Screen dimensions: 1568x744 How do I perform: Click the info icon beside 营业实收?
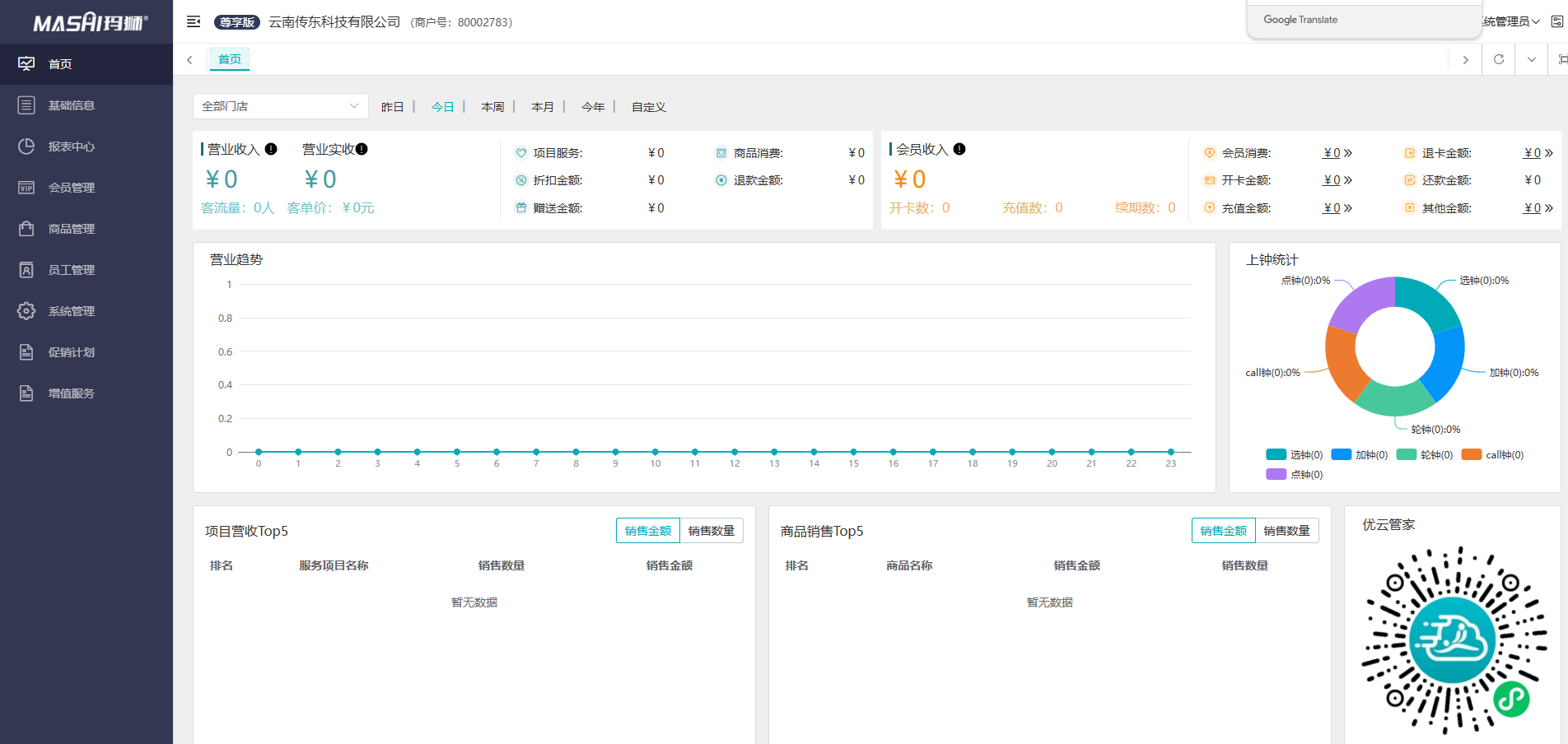[362, 149]
